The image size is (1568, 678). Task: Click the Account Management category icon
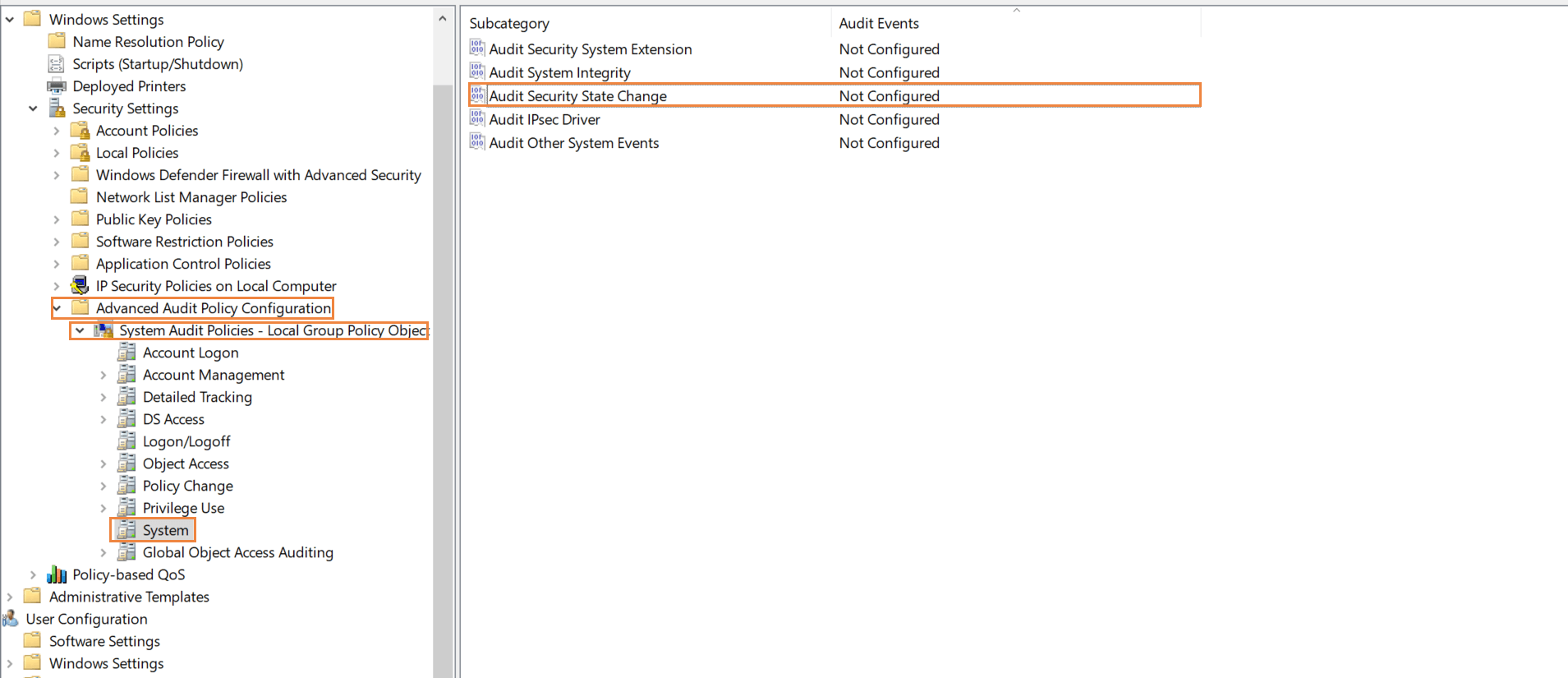pos(126,374)
